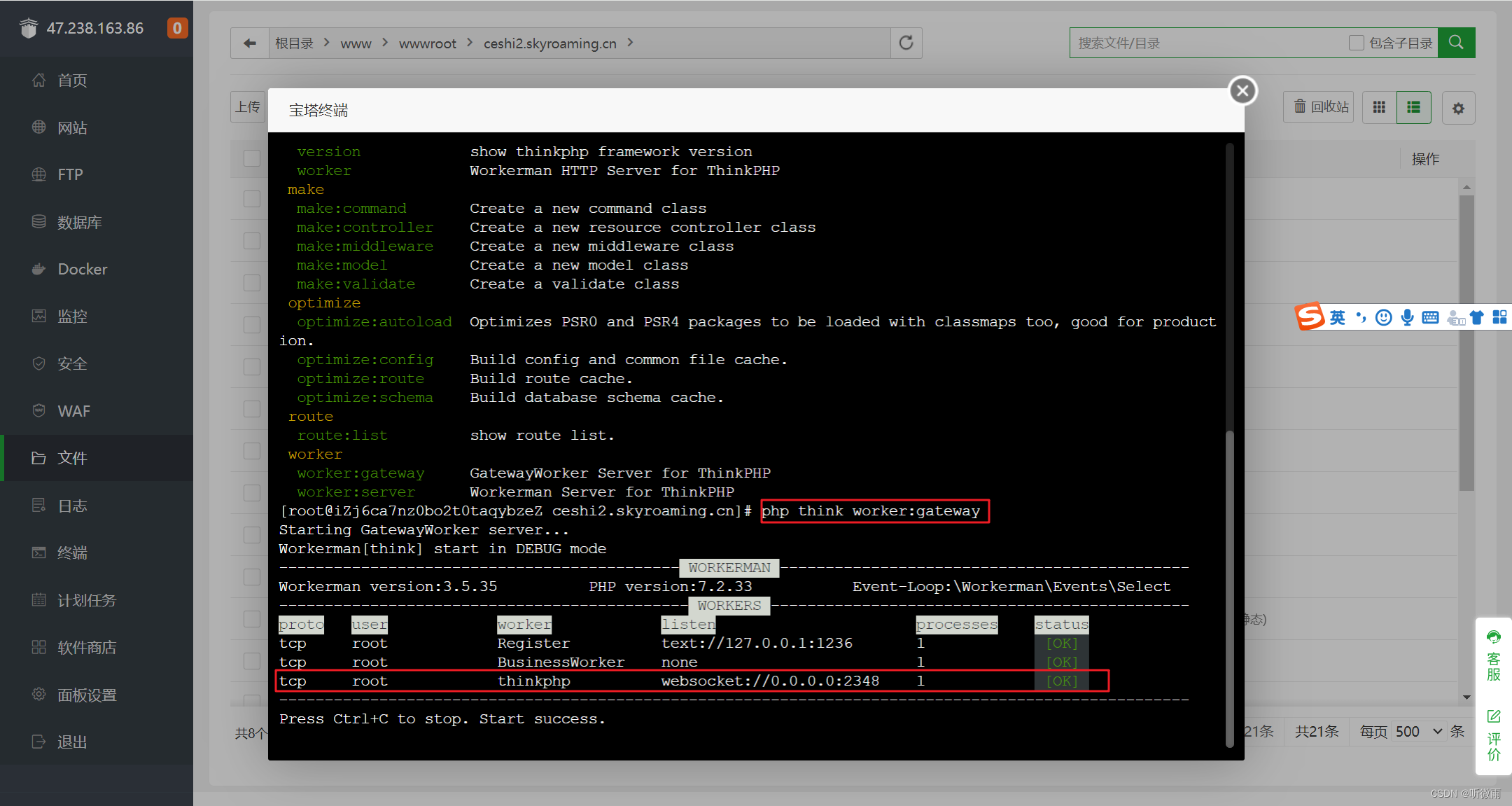
Task: Click the refresh directory button
Action: click(x=906, y=42)
